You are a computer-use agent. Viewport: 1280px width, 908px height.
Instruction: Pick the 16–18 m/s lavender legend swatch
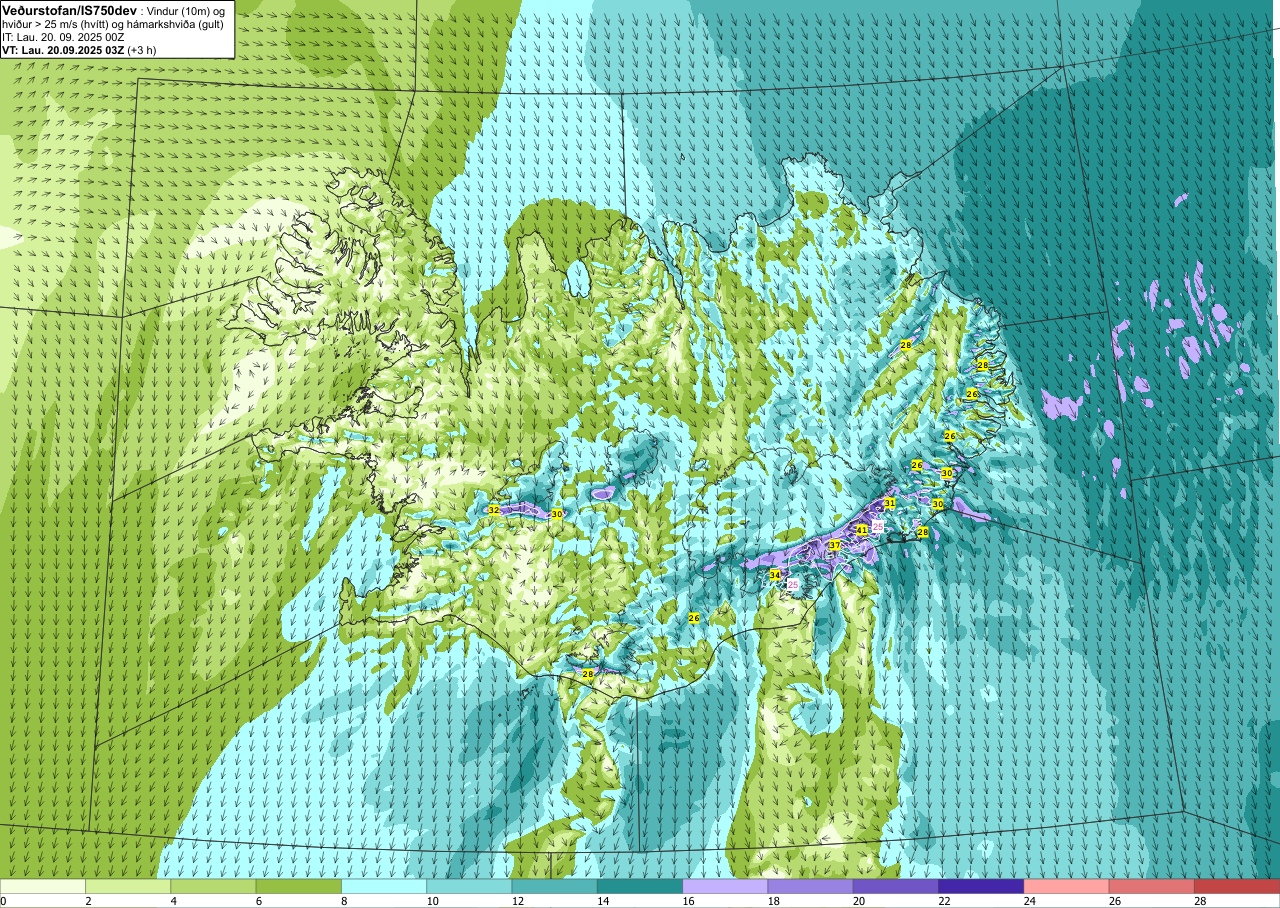725,886
